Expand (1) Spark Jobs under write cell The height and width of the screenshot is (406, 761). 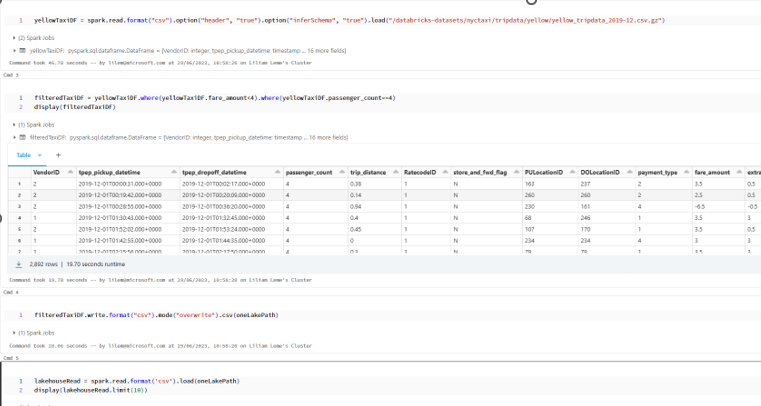(x=15, y=333)
